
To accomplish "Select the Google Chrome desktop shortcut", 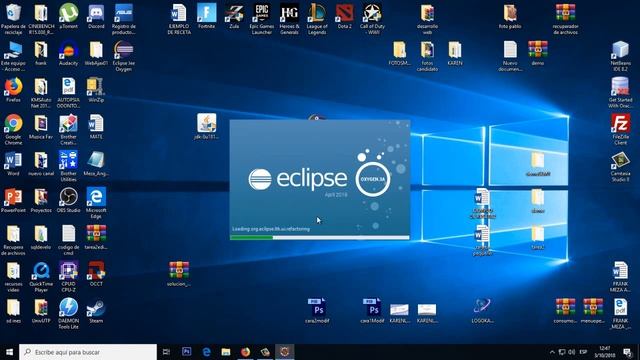I will 13,129.
